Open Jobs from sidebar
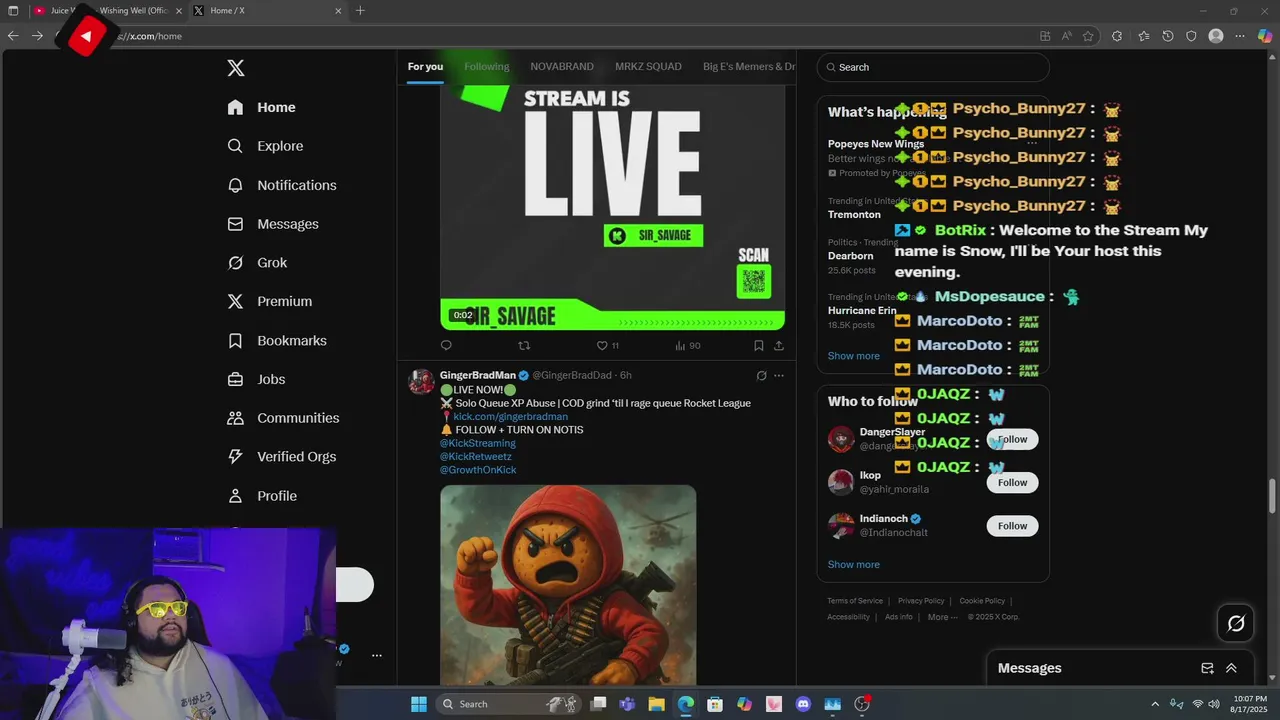The width and height of the screenshot is (1280, 720). tap(257, 379)
